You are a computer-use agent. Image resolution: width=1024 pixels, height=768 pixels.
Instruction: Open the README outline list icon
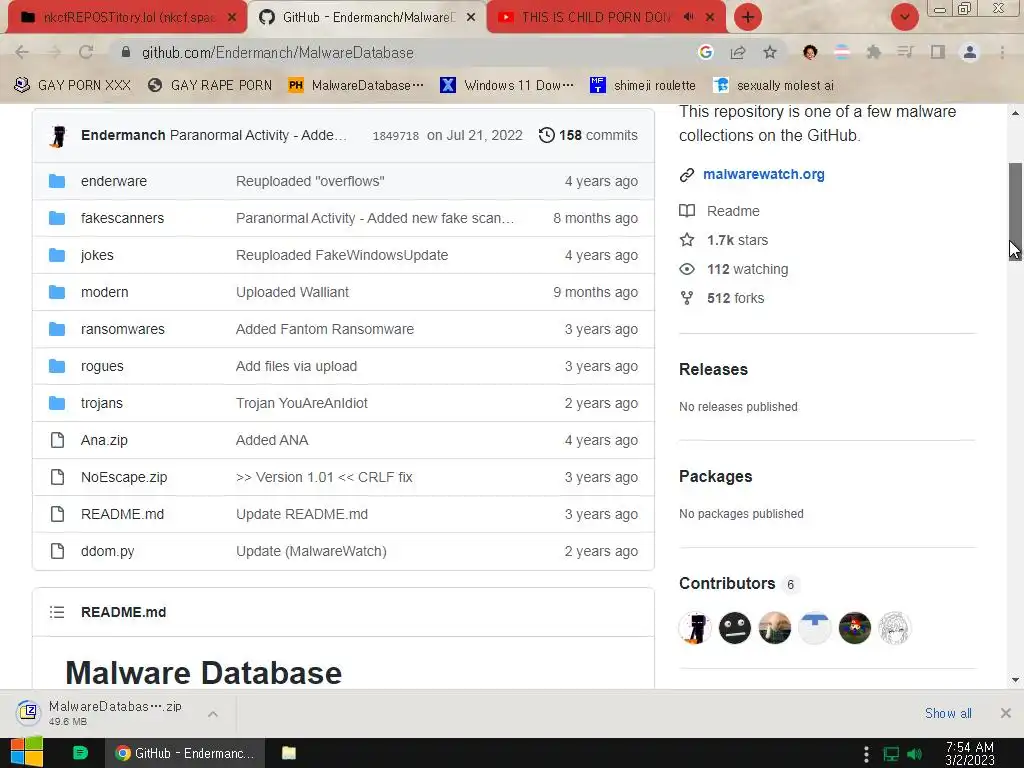pyautogui.click(x=57, y=612)
